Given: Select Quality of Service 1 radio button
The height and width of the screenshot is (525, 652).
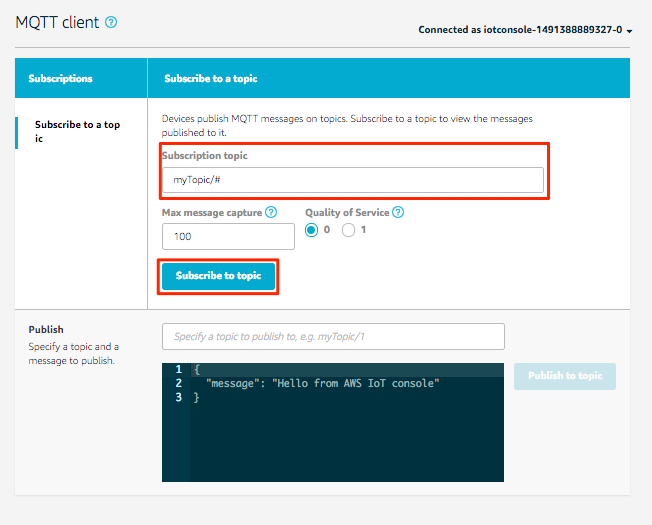Looking at the screenshot, I should click(348, 230).
